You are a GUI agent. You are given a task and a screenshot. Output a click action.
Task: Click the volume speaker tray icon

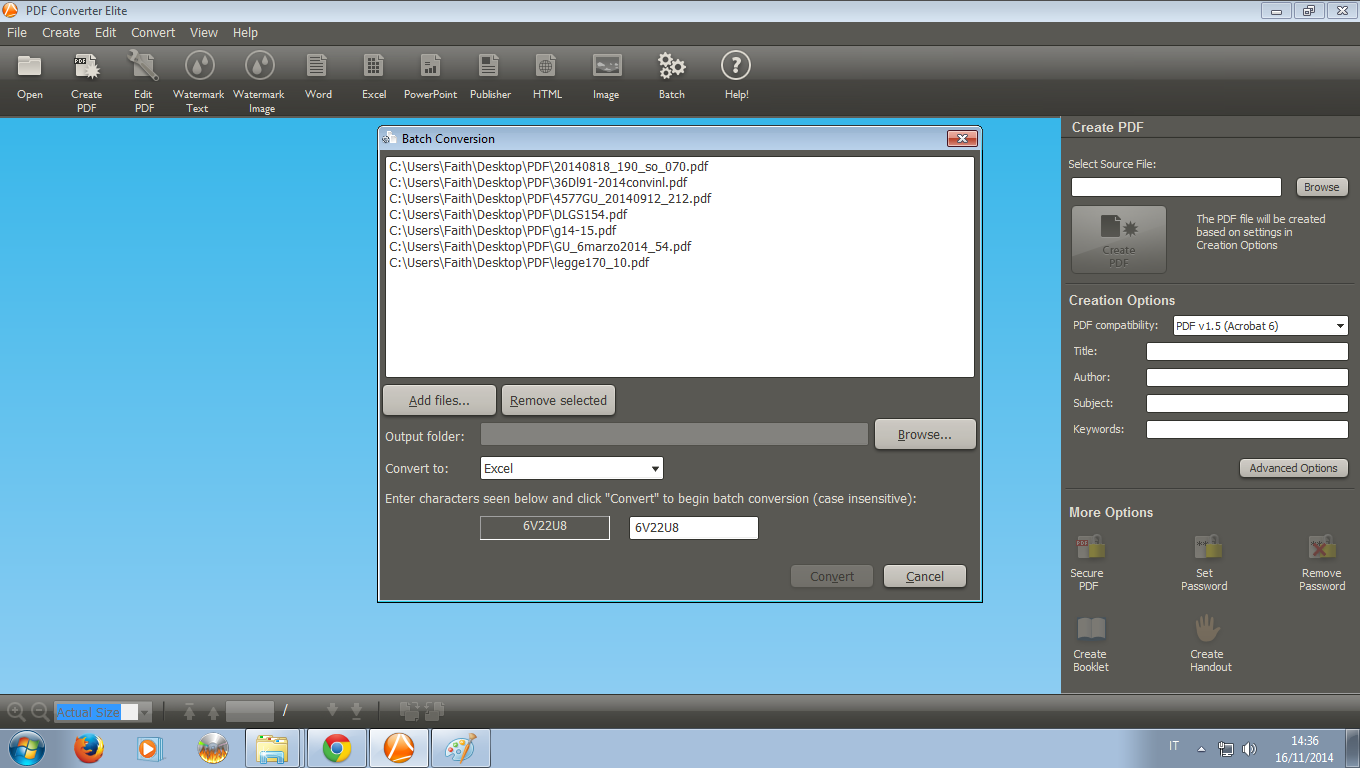[1249, 748]
